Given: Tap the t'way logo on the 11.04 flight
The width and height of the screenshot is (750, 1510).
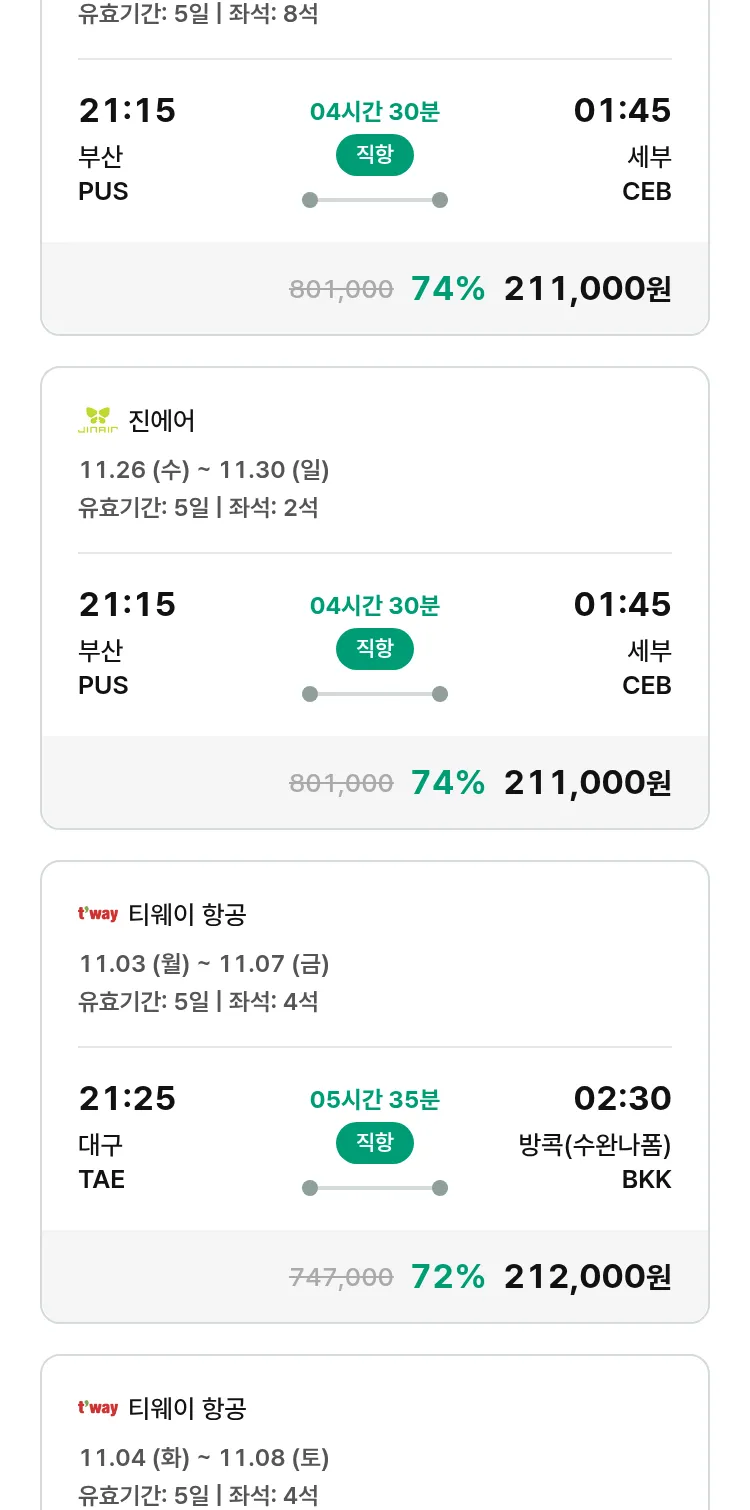Looking at the screenshot, I should pos(98,1408).
